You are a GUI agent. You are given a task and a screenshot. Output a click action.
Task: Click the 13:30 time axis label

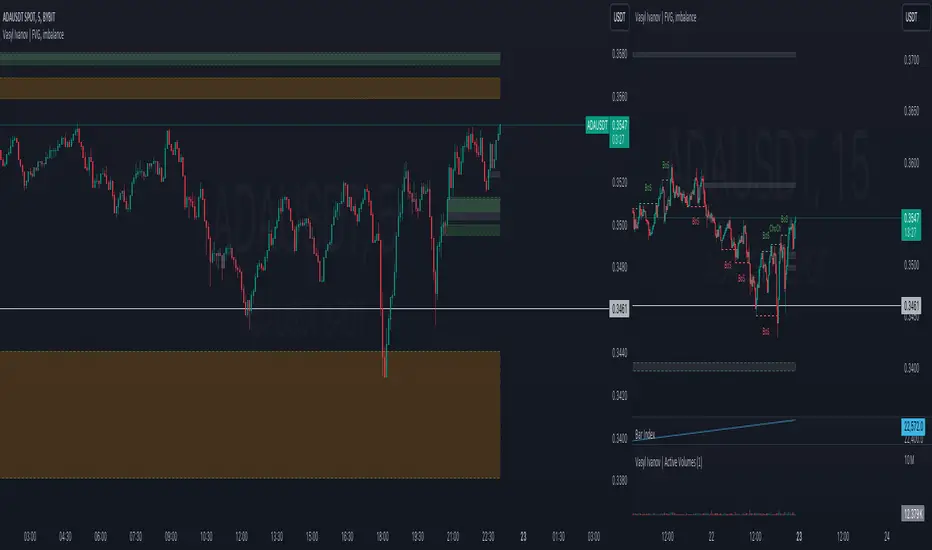[276, 537]
